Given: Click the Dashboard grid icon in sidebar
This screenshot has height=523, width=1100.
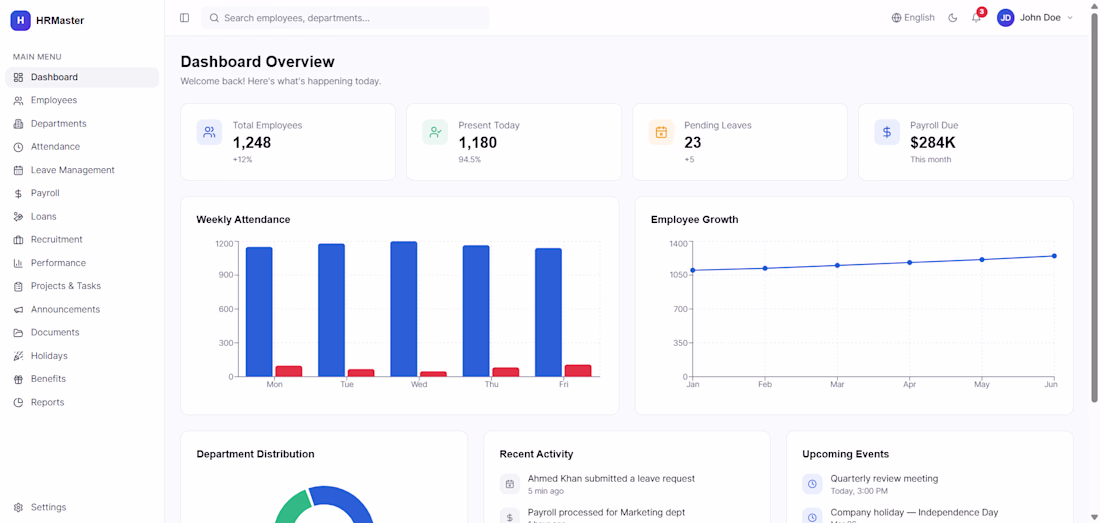Looking at the screenshot, I should (x=18, y=77).
